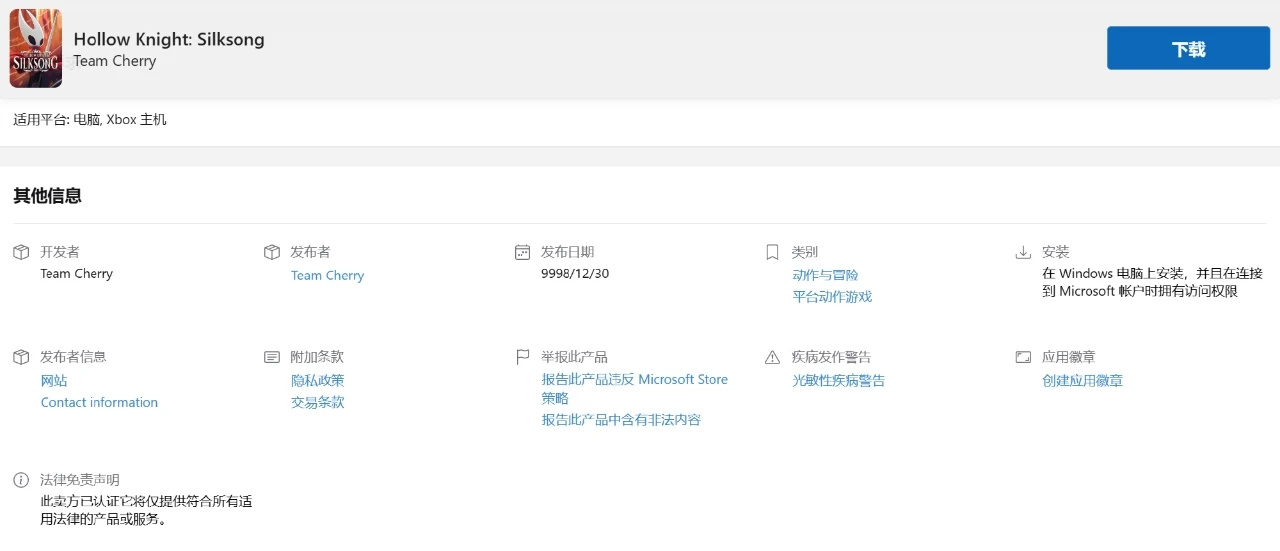Viewport: 1280px width, 551px height.
Task: Click the Hollow Knight Silksong game thumbnail
Action: pos(36,48)
